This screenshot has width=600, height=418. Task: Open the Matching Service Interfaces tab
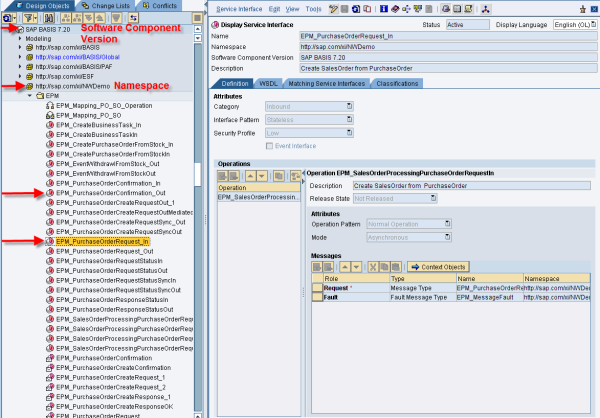pos(327,83)
